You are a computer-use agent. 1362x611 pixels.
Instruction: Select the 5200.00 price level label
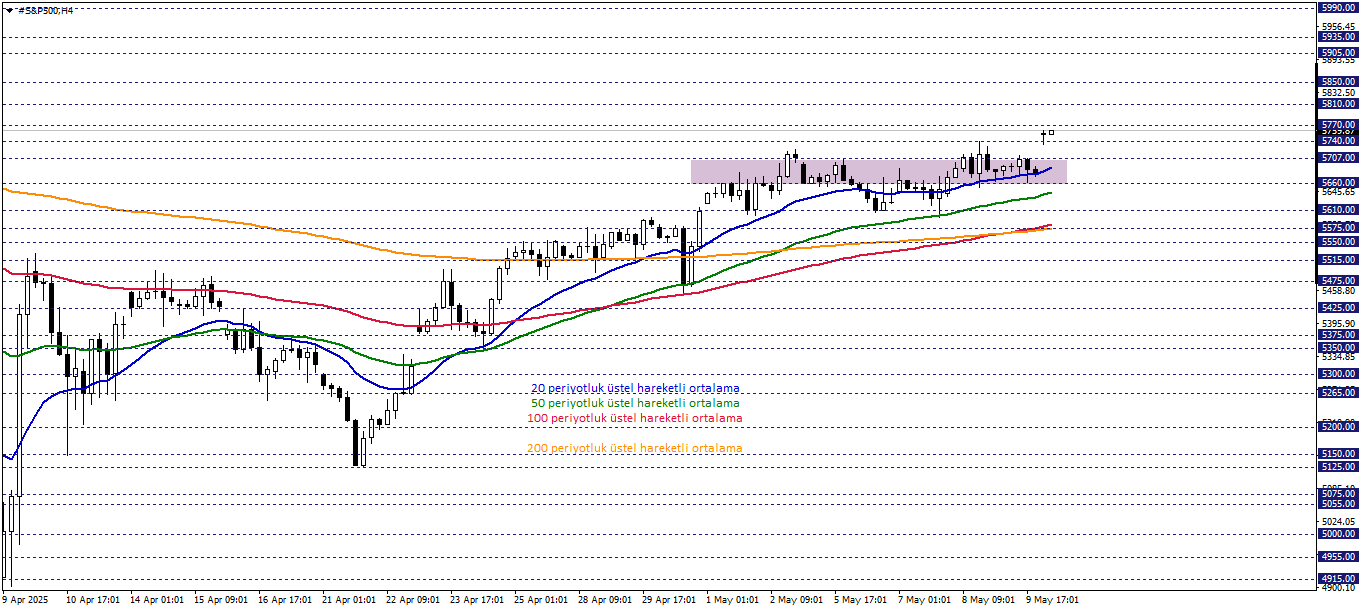coord(1338,427)
